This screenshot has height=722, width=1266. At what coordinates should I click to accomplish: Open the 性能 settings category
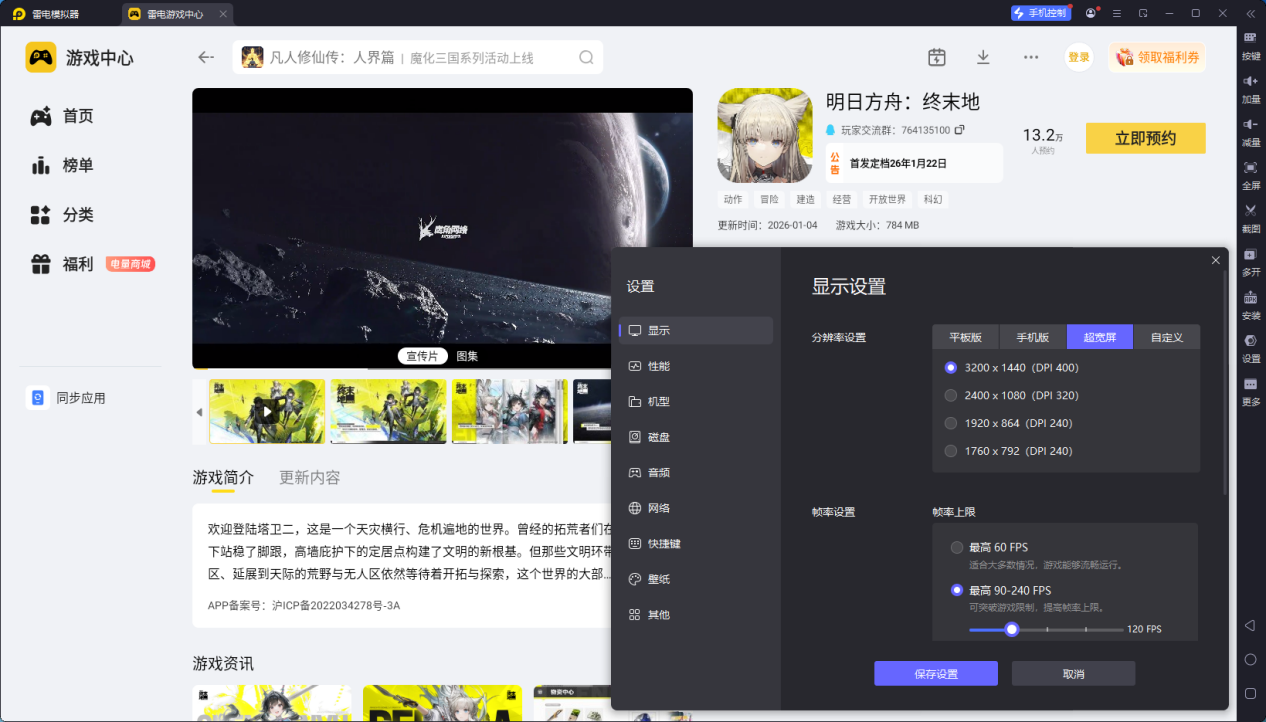pyautogui.click(x=658, y=366)
